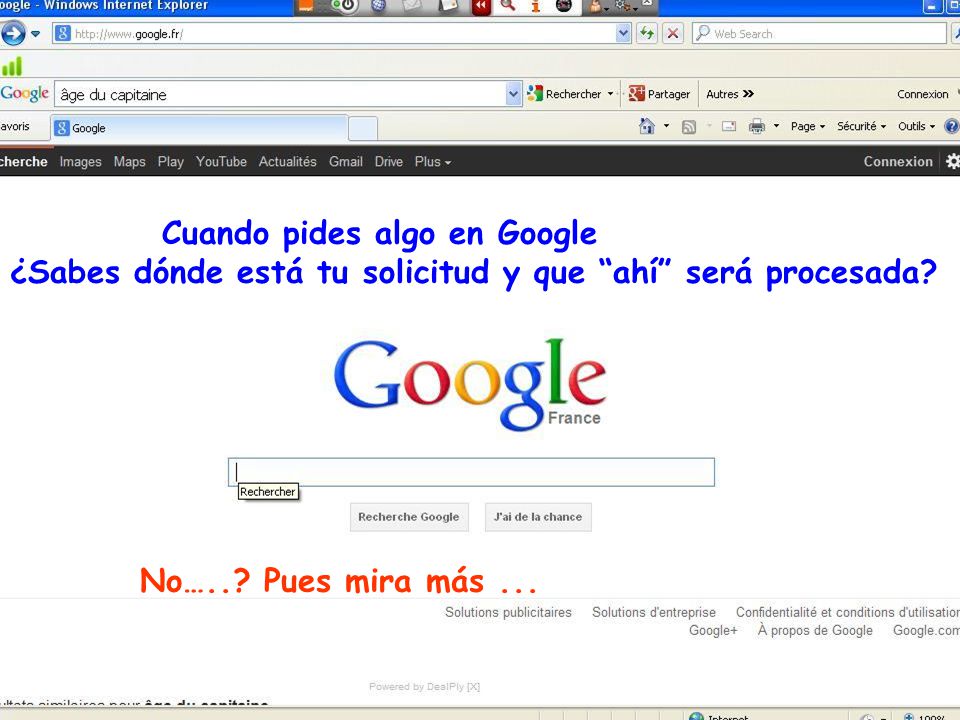Click the Web Search box
Image resolution: width=960 pixels, height=720 pixels.
click(x=819, y=34)
